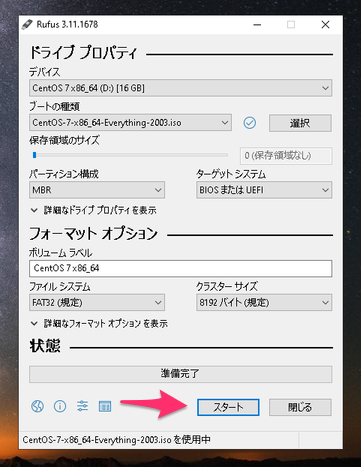The height and width of the screenshot is (467, 361).
Task: Expand 詳細なドライブ プロパティを表示
Action: [x=93, y=210]
